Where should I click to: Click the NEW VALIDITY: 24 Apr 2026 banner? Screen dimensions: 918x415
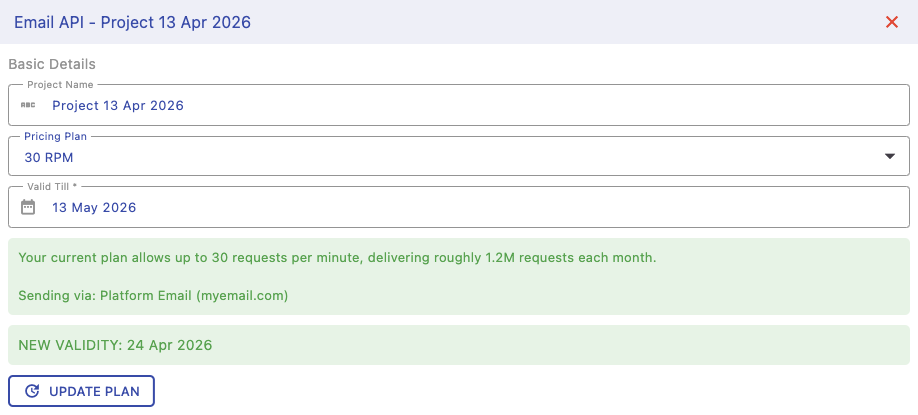pyautogui.click(x=116, y=345)
